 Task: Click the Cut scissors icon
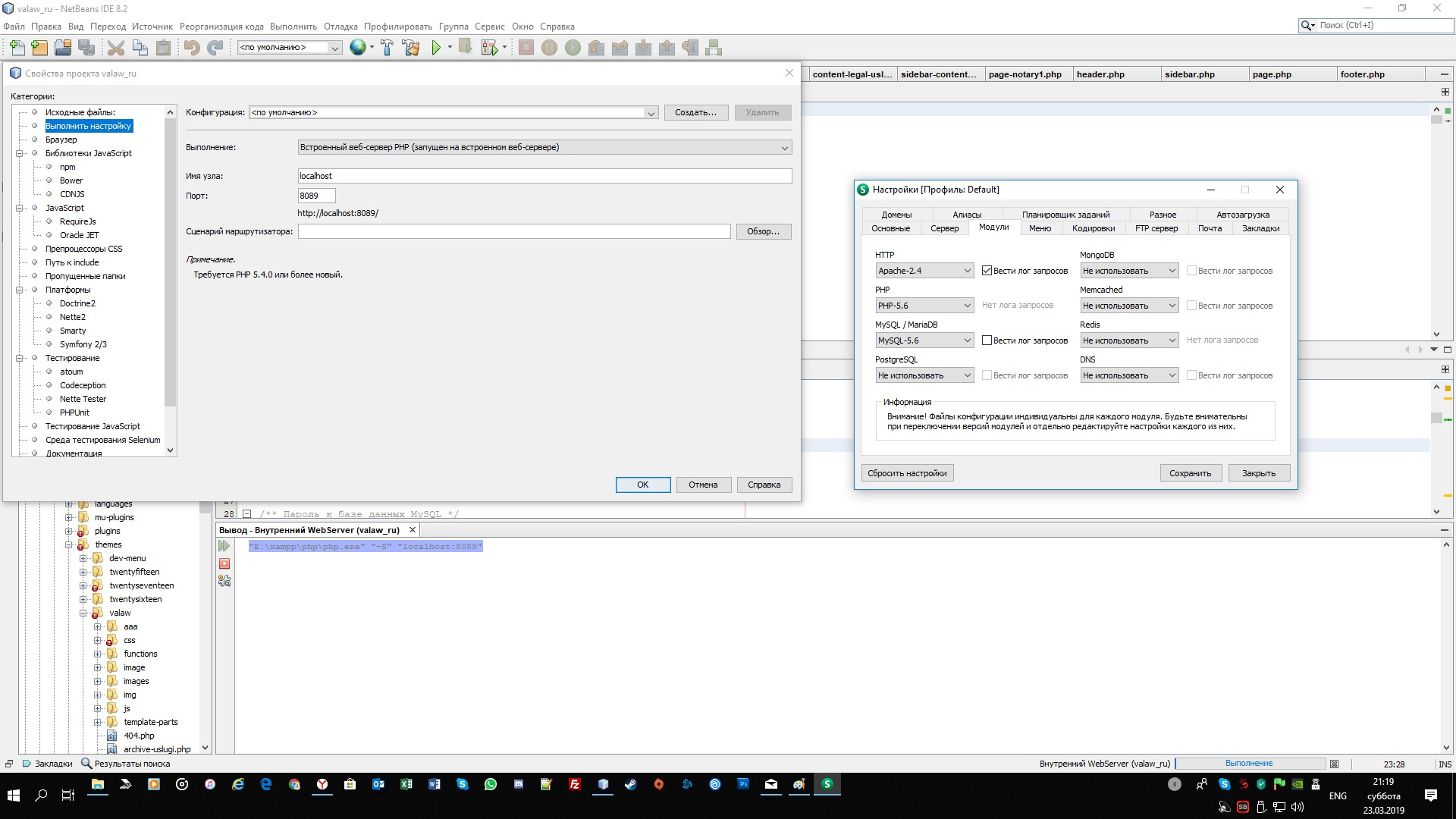click(x=116, y=48)
